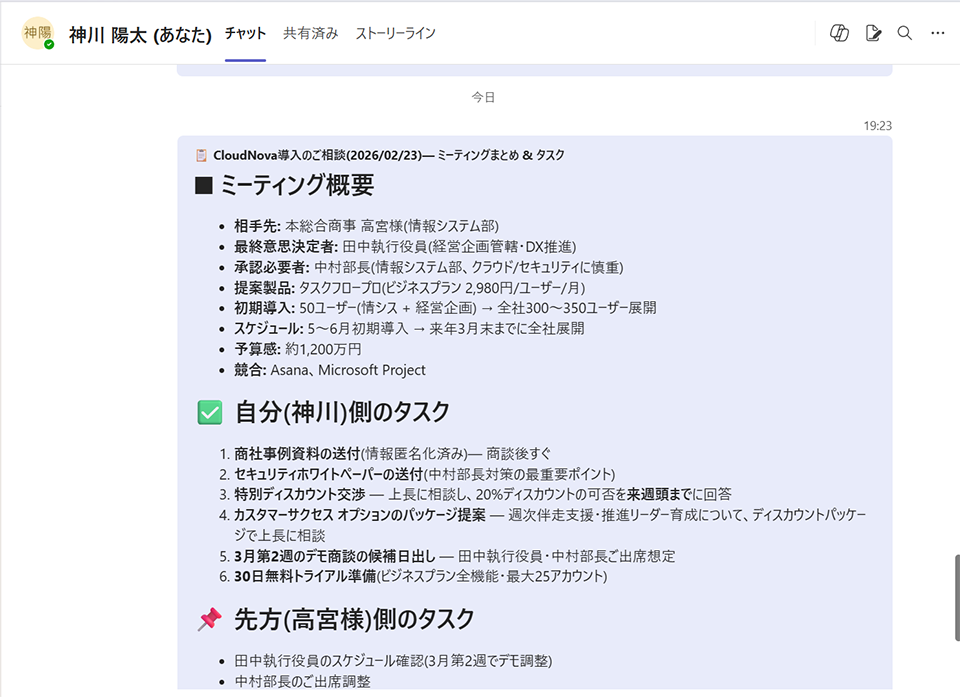The width and height of the screenshot is (960, 697).
Task: Click the 今日 date separator label
Action: coord(483,97)
